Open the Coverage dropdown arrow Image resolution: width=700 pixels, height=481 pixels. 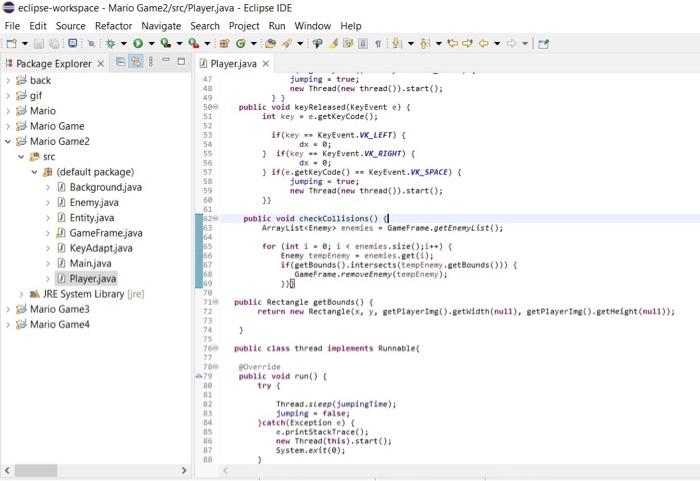(x=179, y=43)
